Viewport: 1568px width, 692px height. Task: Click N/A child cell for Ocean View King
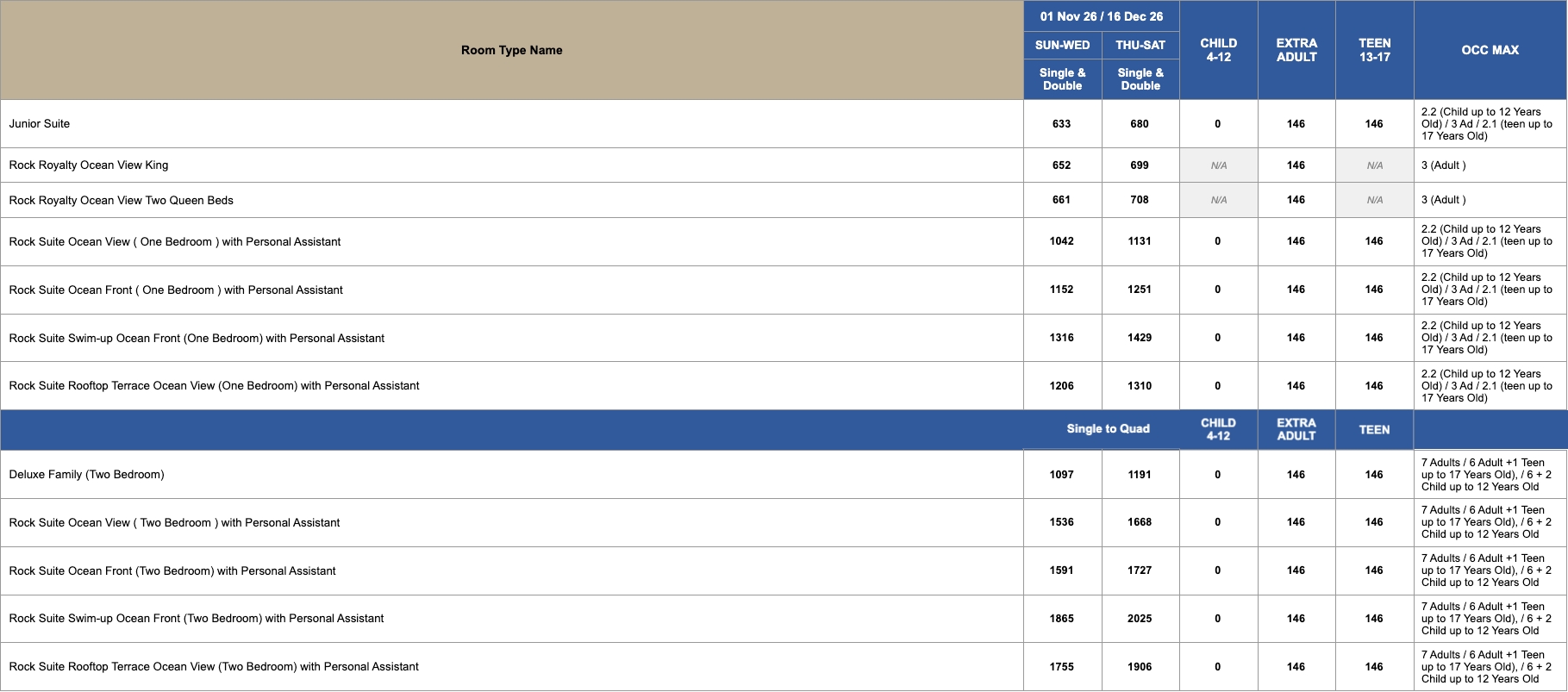click(x=1218, y=165)
